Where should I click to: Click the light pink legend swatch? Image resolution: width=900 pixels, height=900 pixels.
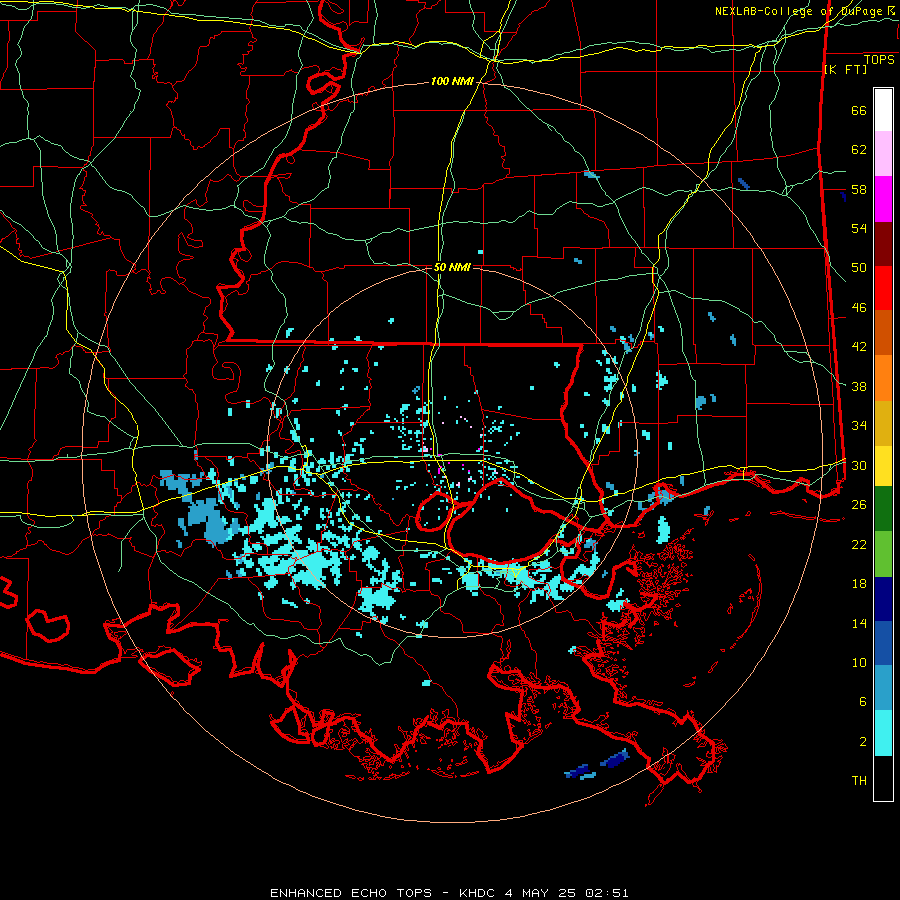coord(883,153)
